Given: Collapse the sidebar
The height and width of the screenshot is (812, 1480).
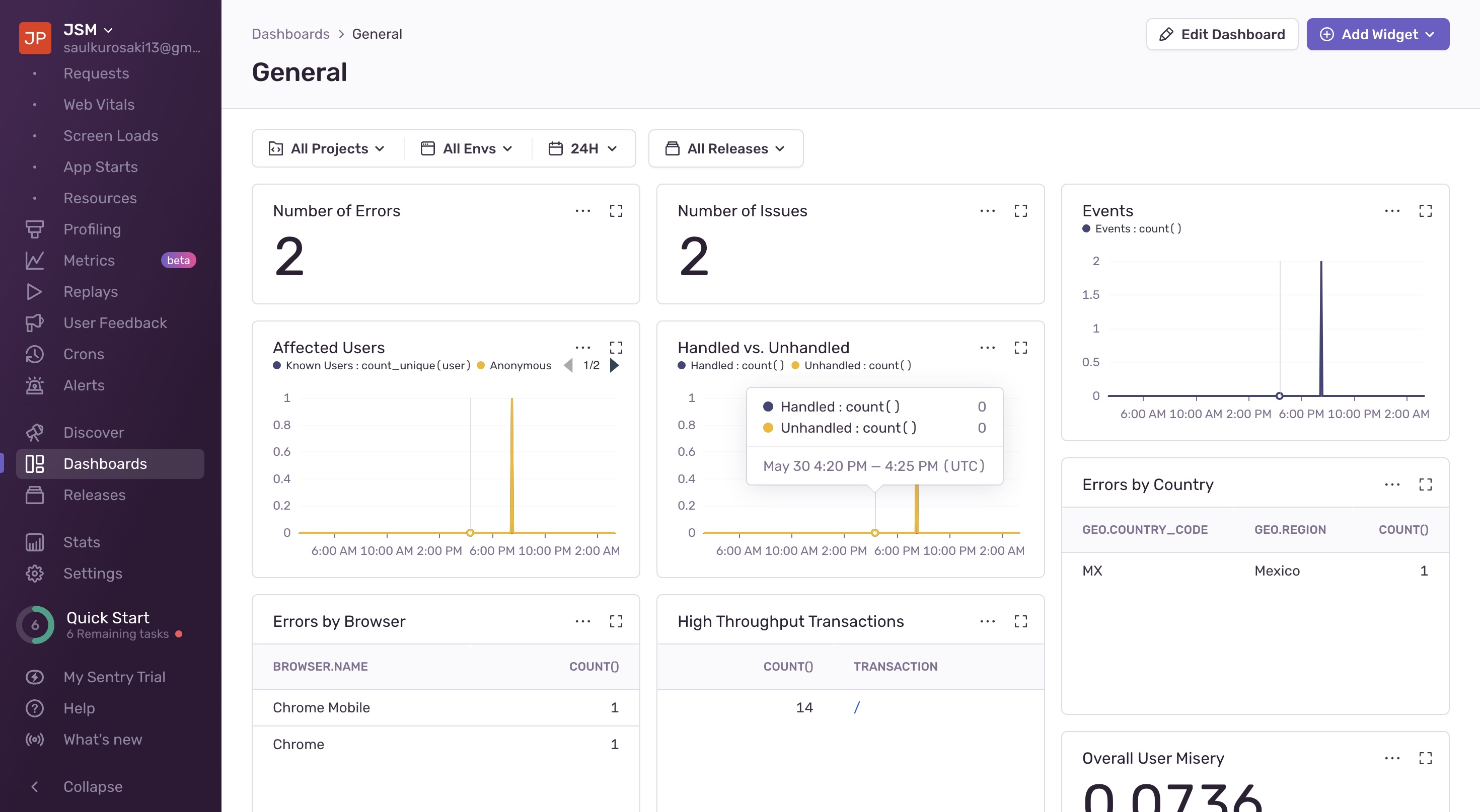Looking at the screenshot, I should [92, 786].
